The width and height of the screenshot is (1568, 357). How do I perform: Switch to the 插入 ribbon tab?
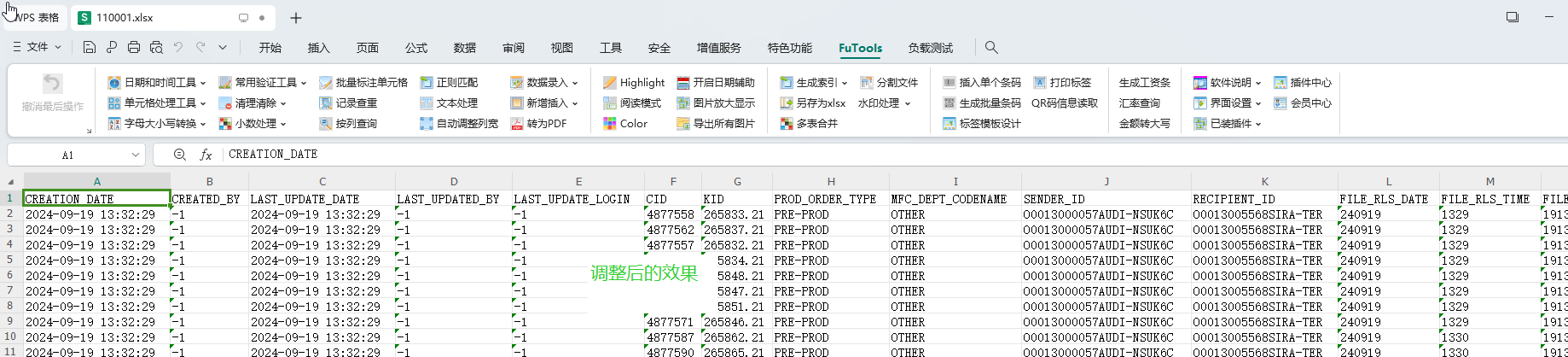coord(319,48)
